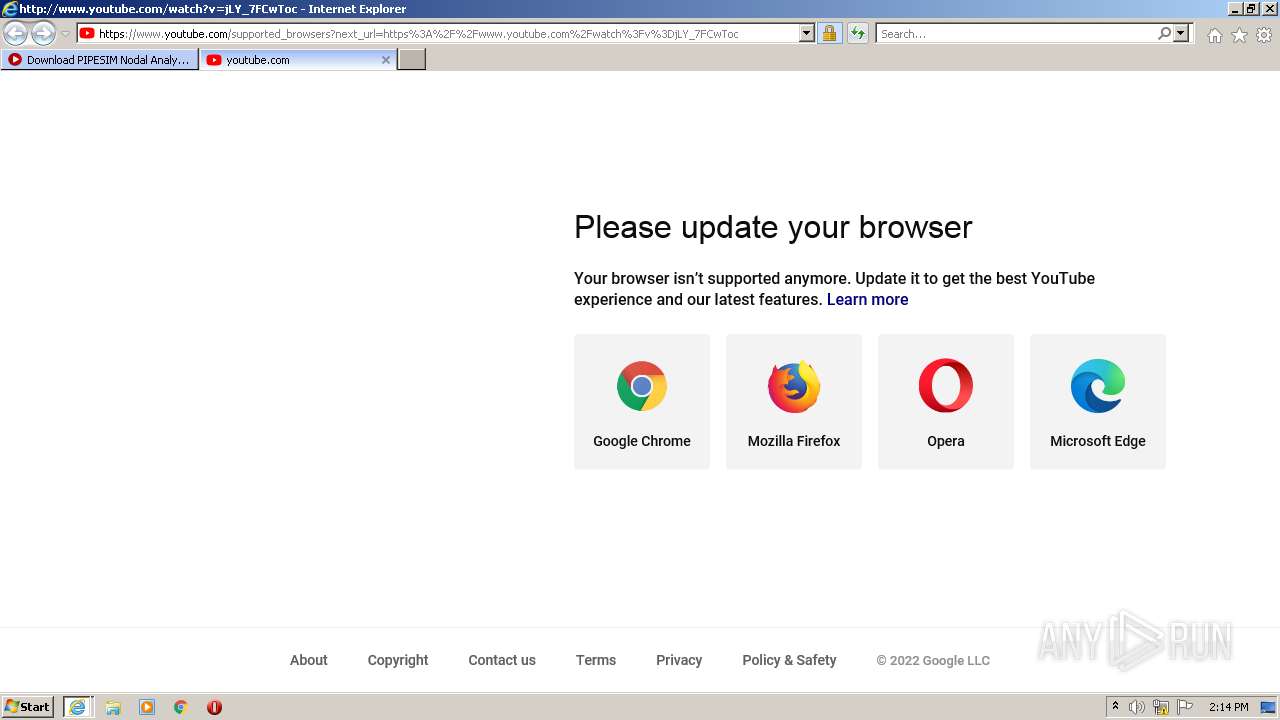Click the browser Back arrow button

tap(16, 34)
